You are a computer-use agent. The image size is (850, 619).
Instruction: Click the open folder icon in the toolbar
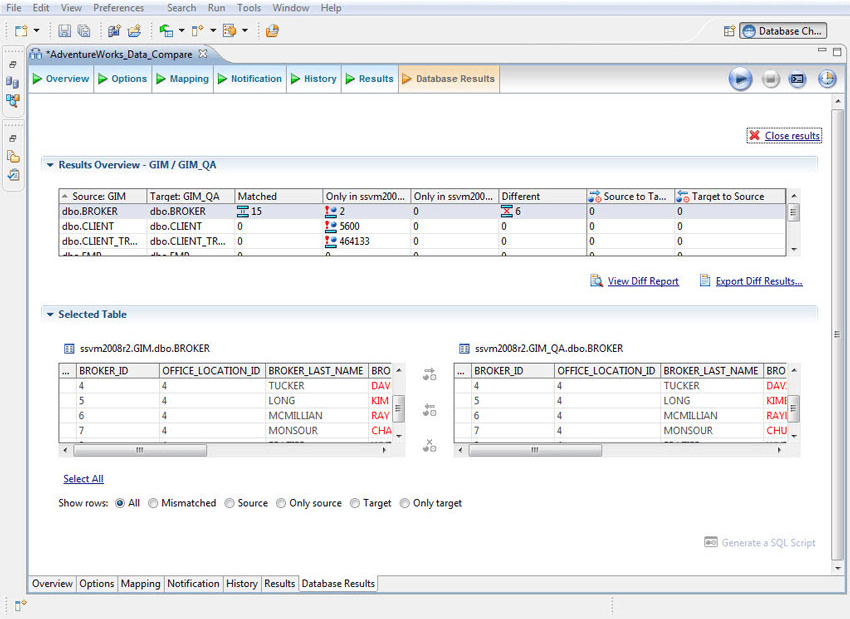134,31
